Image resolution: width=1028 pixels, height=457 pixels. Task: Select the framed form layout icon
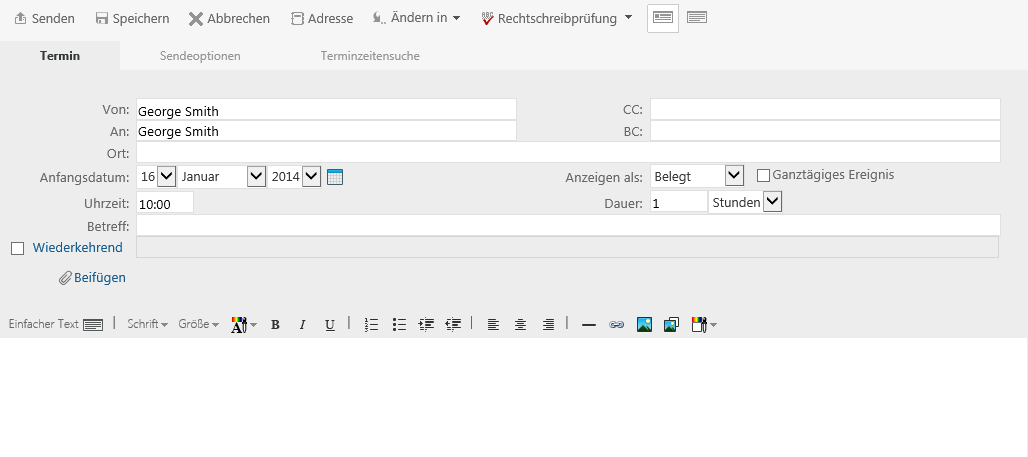(663, 18)
